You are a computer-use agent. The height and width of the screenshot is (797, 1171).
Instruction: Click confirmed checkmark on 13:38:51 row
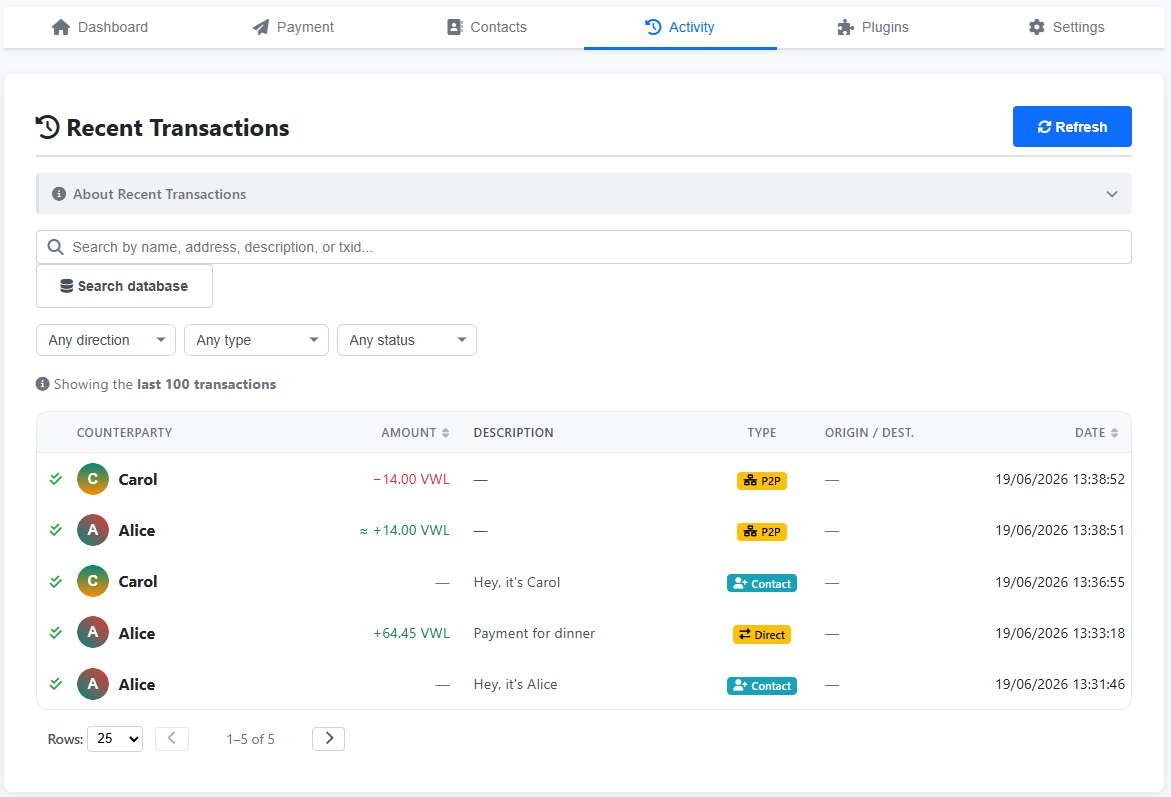tap(56, 530)
